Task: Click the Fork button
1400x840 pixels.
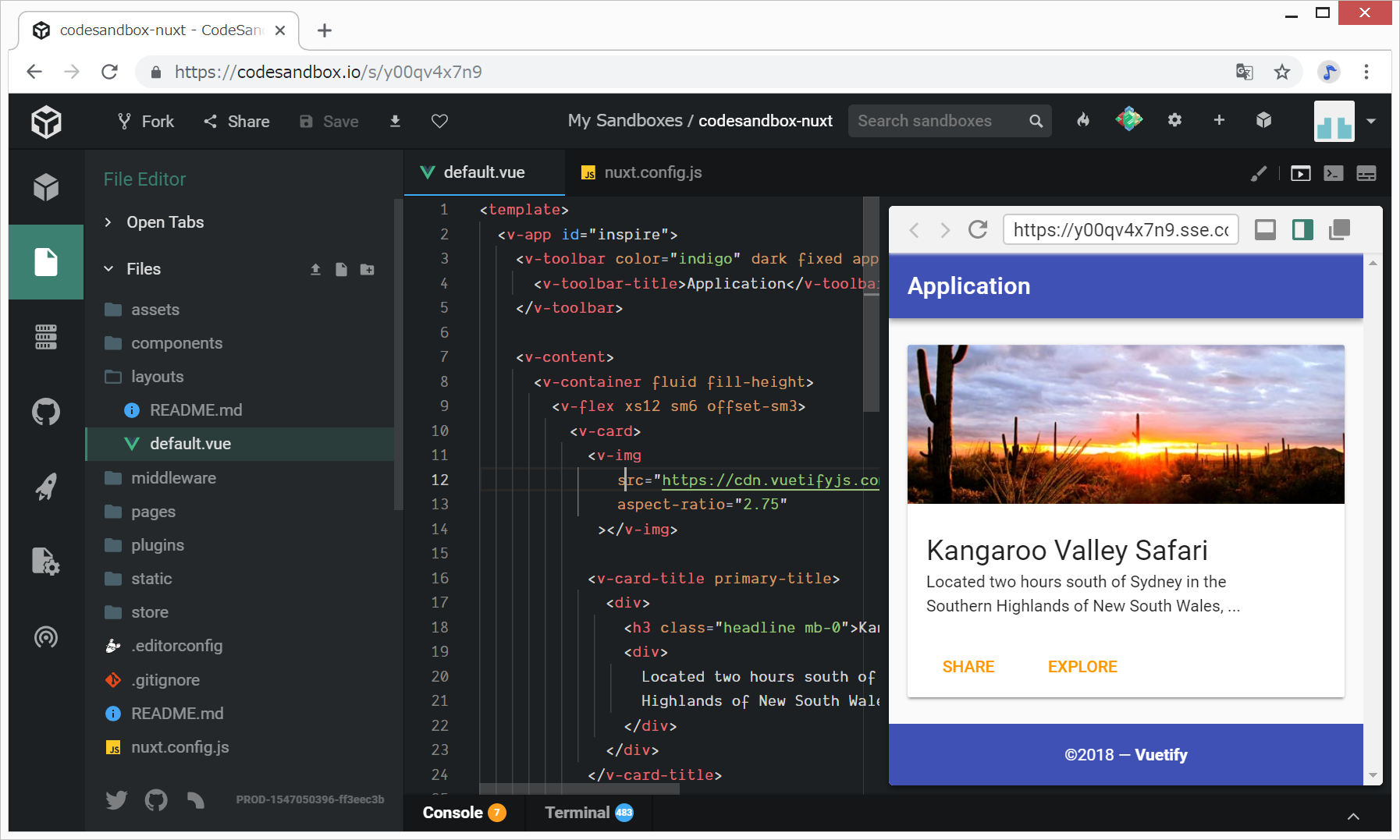Action: 146,121
